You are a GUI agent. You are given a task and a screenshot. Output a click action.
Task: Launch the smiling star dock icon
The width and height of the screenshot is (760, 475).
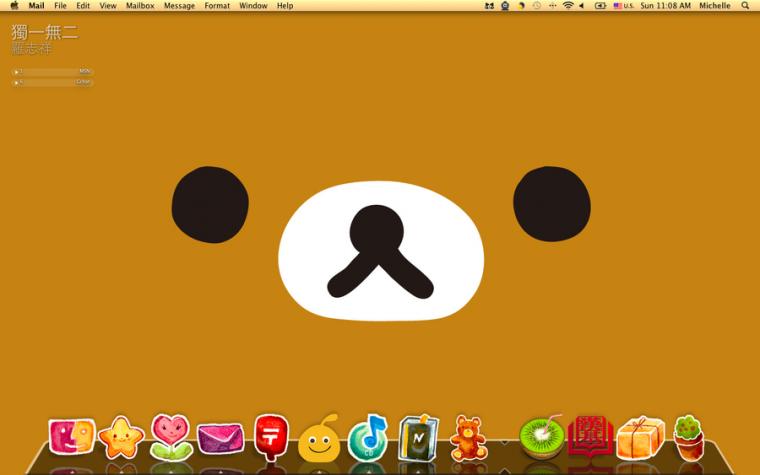pyautogui.click(x=121, y=438)
